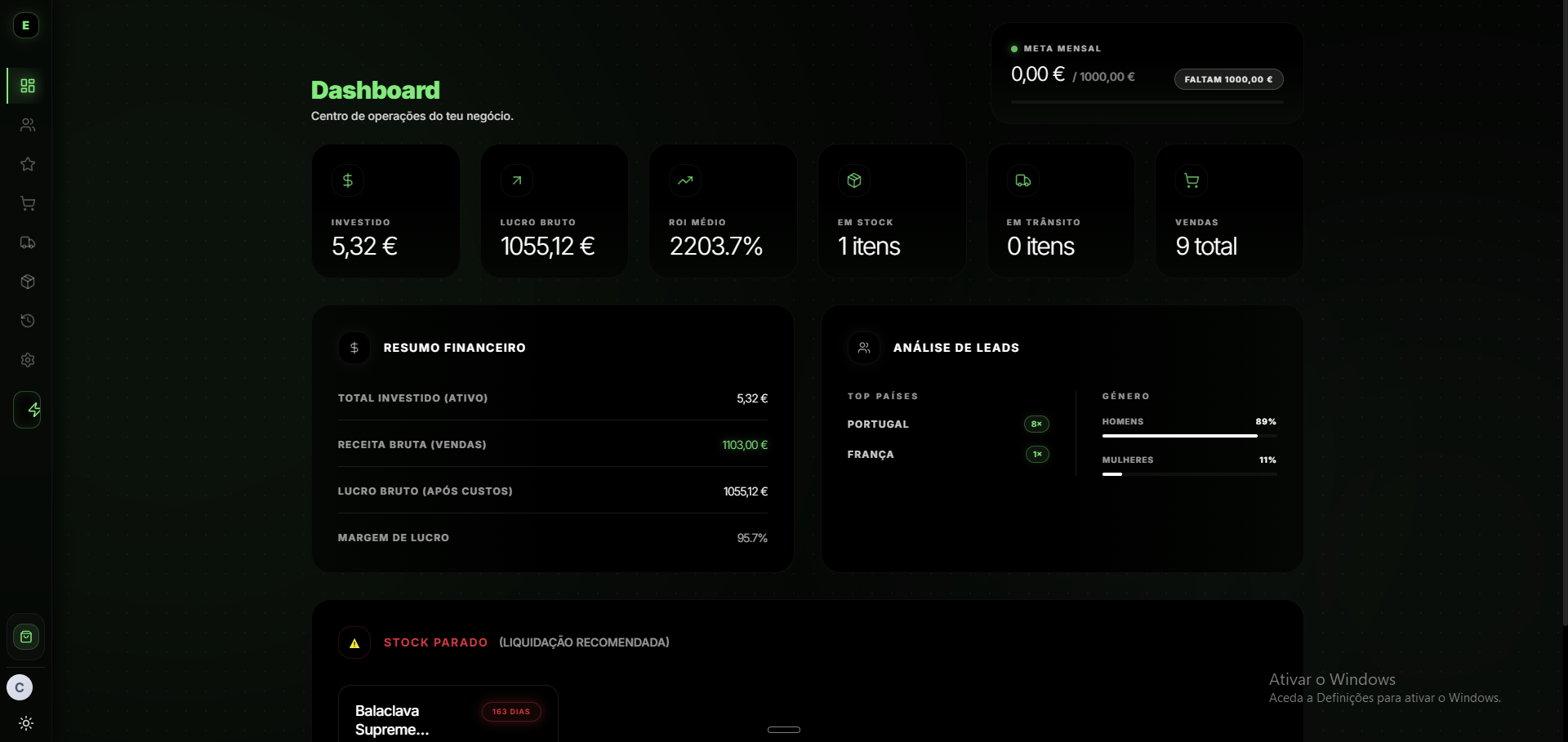Click the arrow icon on Lucro Bruto card
1568x742 pixels.
tap(516, 180)
